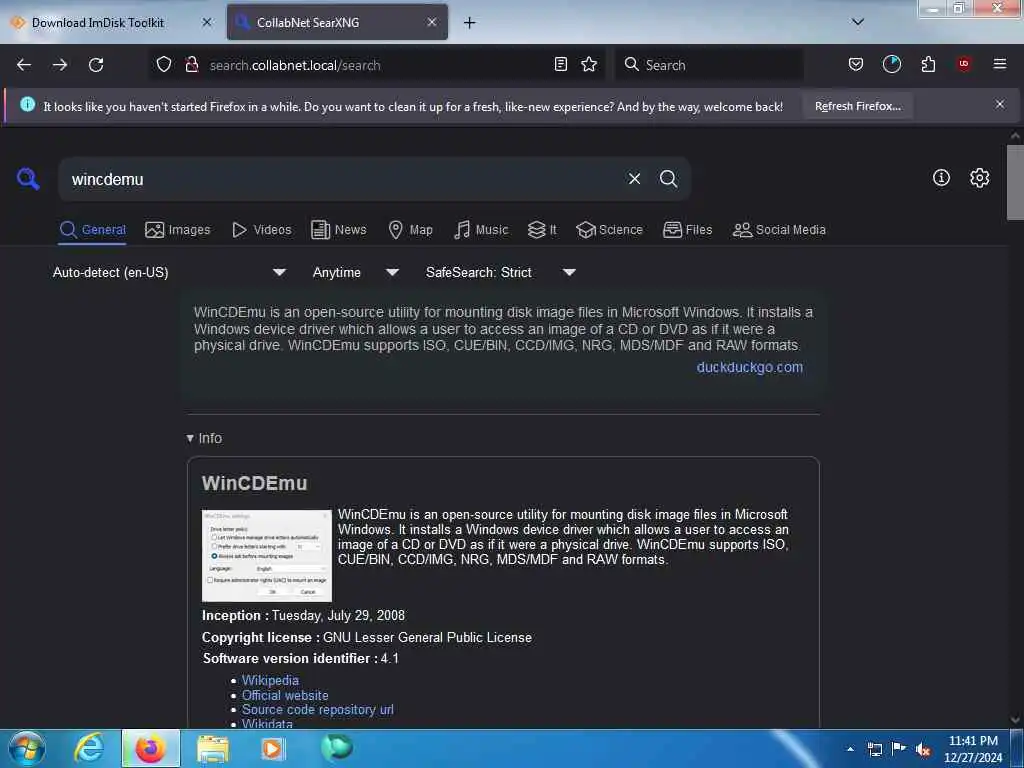Open the SearXNG about info icon
This screenshot has height=768, width=1024.
click(x=941, y=178)
